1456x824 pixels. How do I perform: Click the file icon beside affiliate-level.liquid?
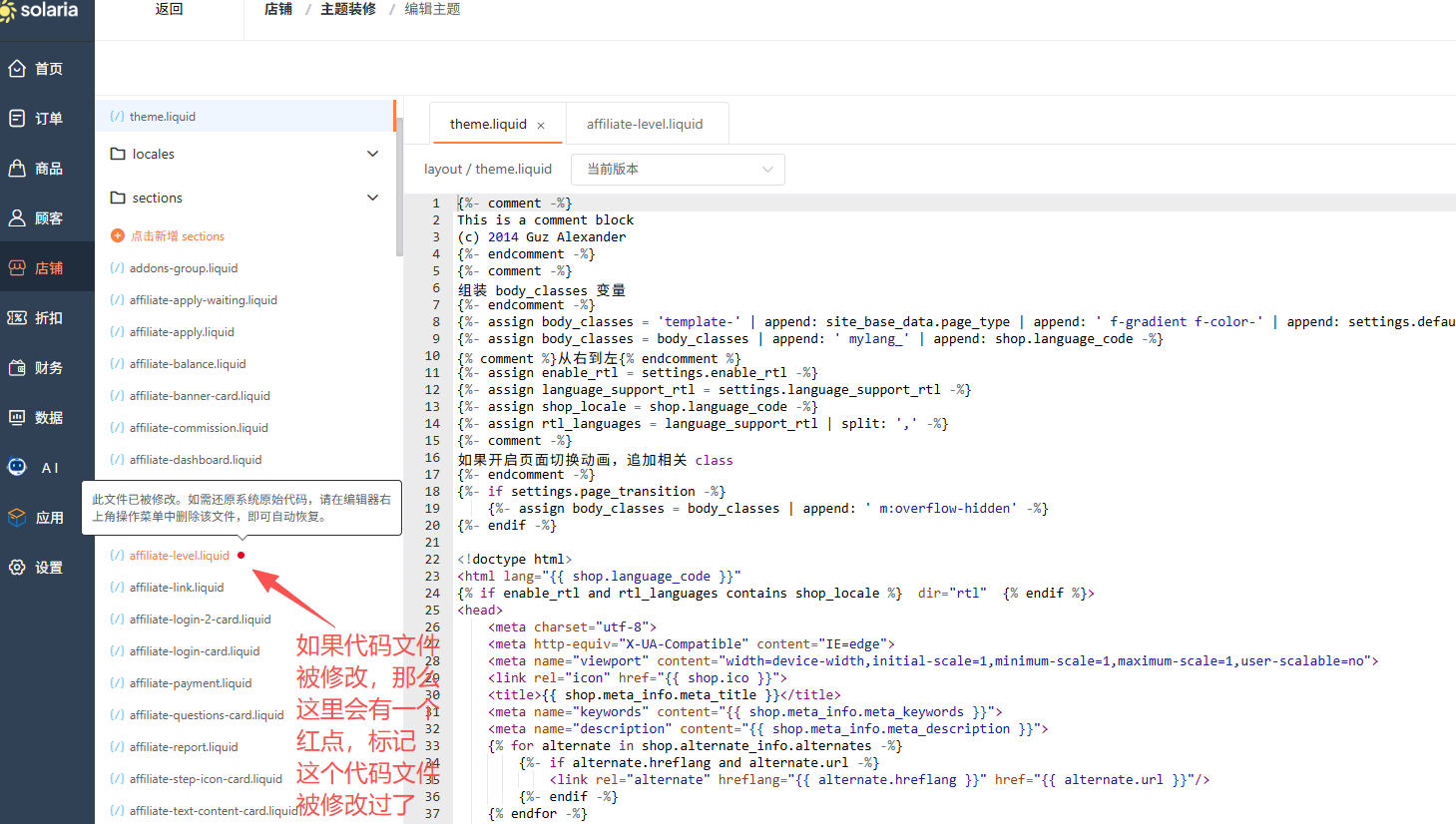(117, 556)
